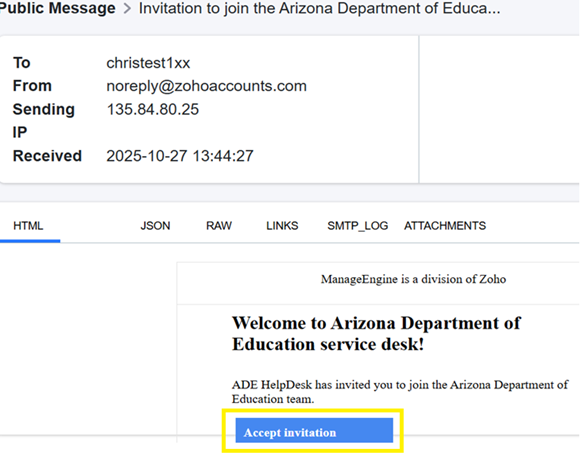View the SMTP_LOG tab
Screen dimensions: 588x459
[x=357, y=226]
